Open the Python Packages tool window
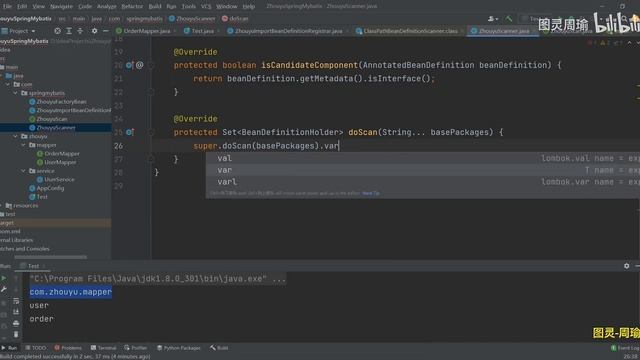The width and height of the screenshot is (640, 360). [x=179, y=348]
